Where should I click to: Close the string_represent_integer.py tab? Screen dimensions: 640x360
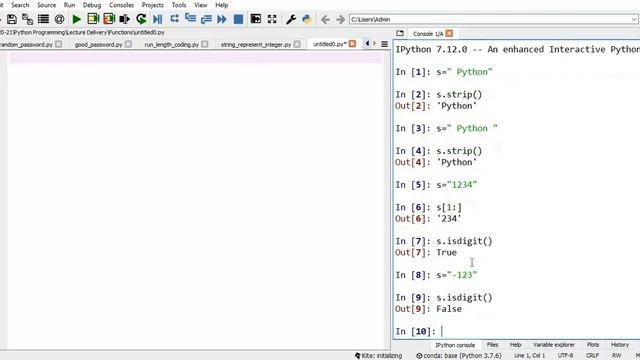297,44
